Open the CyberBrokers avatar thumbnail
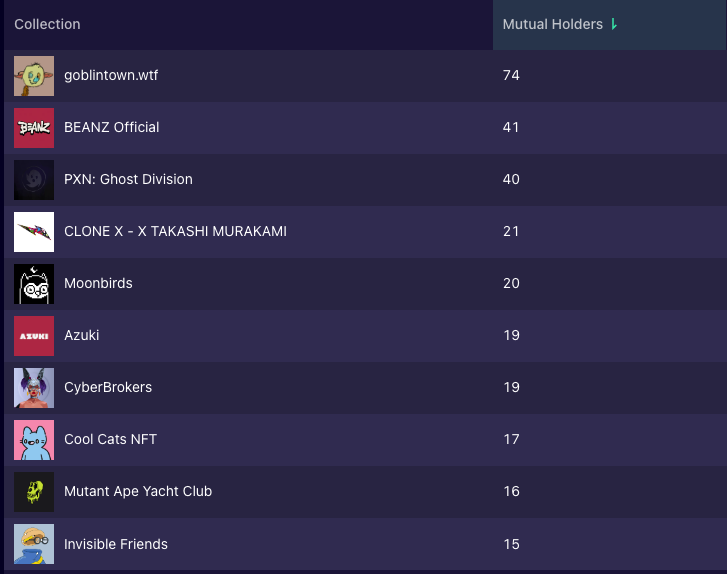 pos(34,388)
